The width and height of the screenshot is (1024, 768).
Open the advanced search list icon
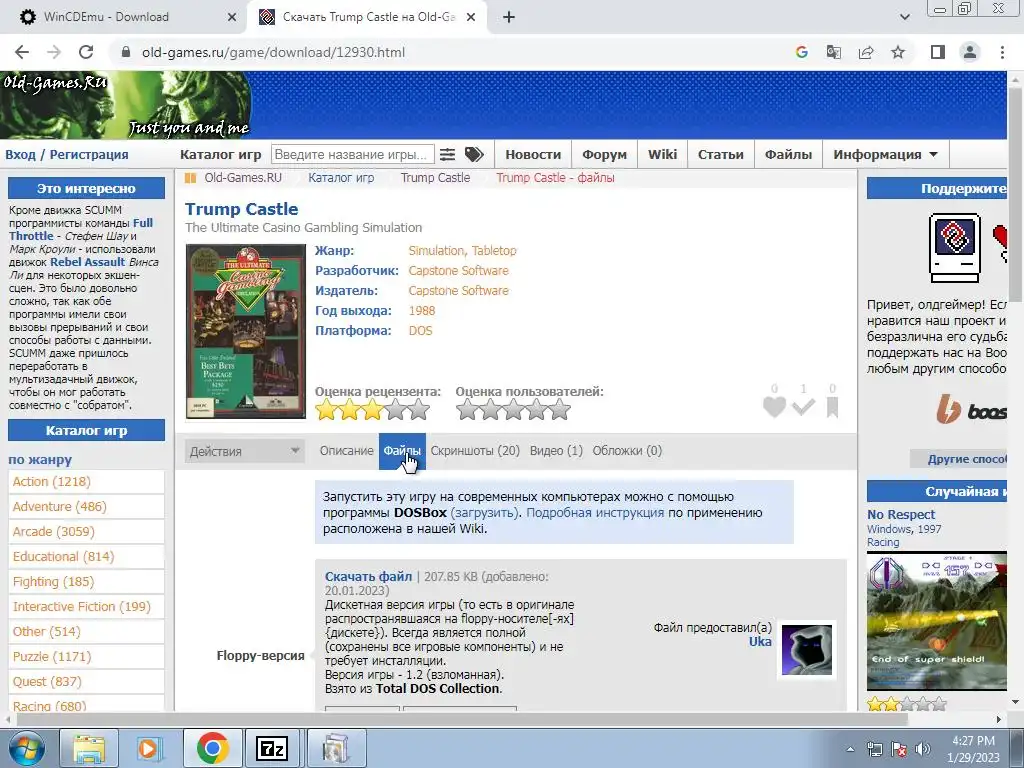447,155
